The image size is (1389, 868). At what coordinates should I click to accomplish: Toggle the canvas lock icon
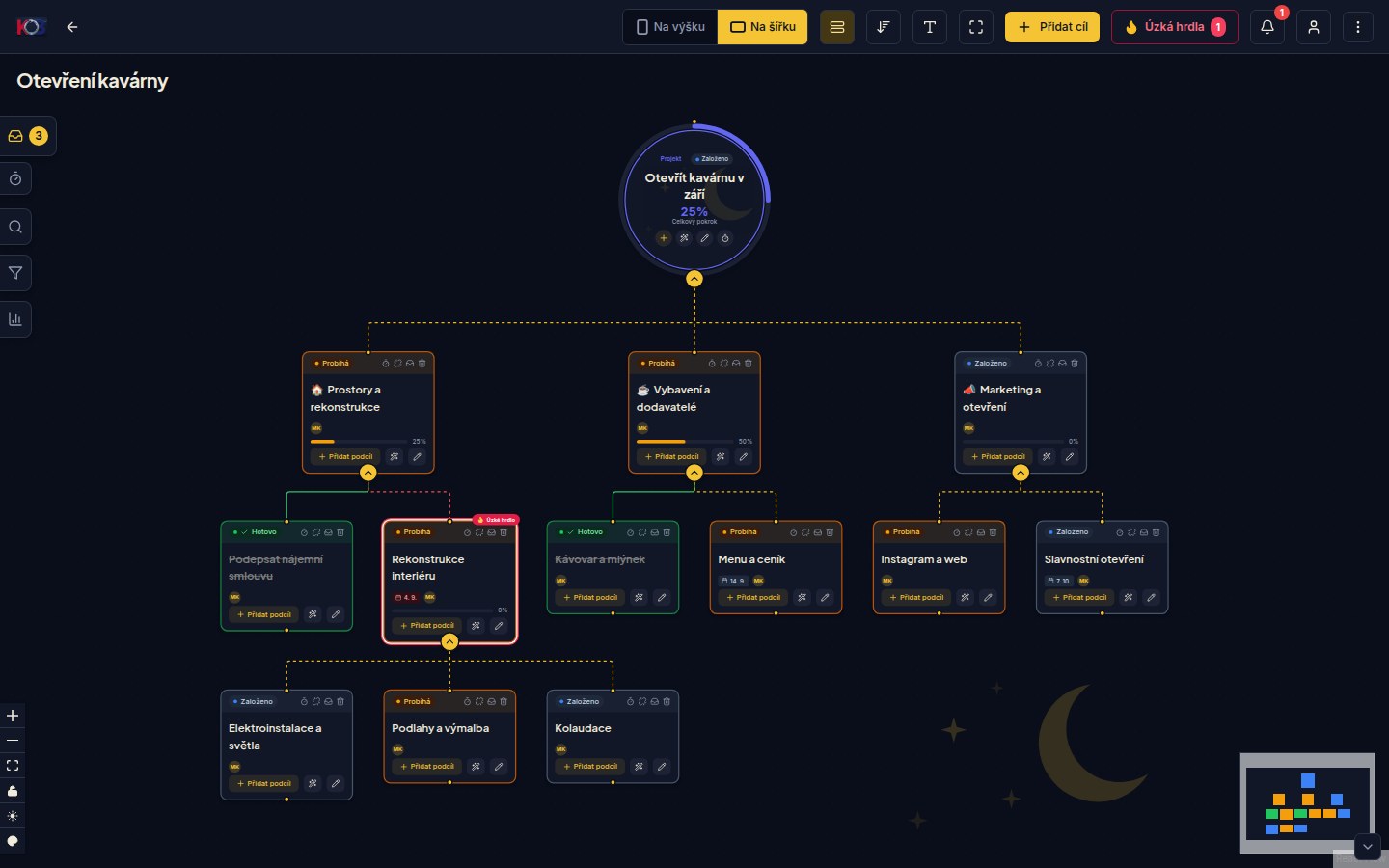click(x=13, y=791)
